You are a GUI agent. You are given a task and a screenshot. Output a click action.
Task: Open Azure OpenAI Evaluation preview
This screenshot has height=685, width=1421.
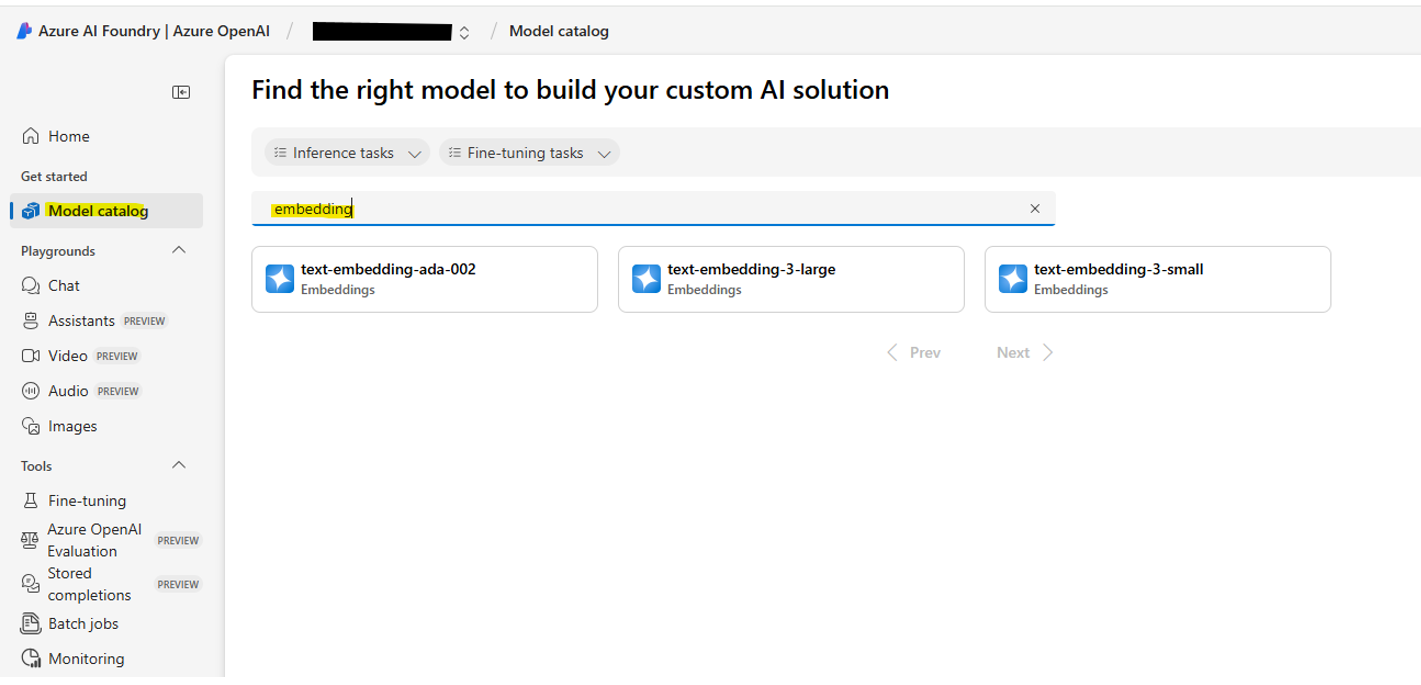[x=93, y=540]
